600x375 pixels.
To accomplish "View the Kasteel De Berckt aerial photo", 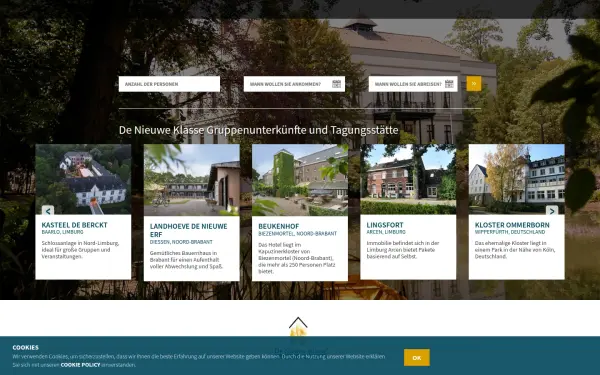I will (83, 179).
